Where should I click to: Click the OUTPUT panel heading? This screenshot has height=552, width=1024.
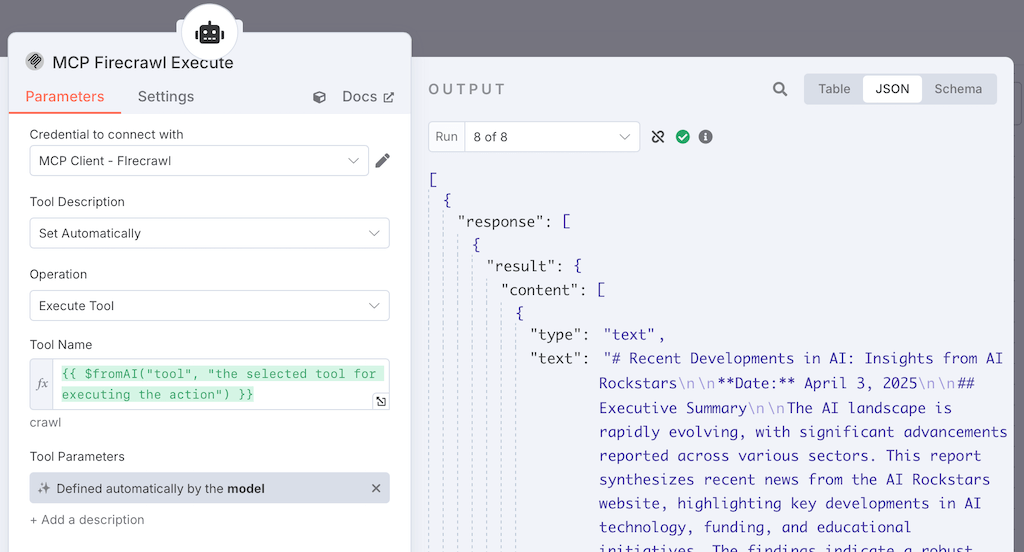point(467,89)
